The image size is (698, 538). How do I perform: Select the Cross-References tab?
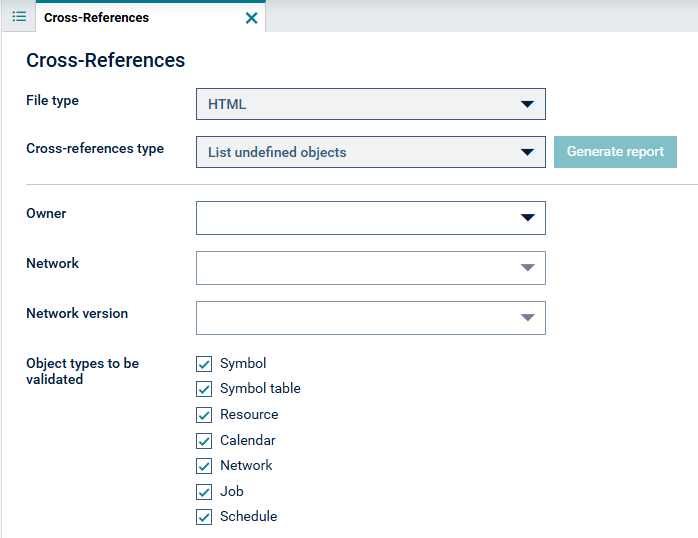click(150, 17)
